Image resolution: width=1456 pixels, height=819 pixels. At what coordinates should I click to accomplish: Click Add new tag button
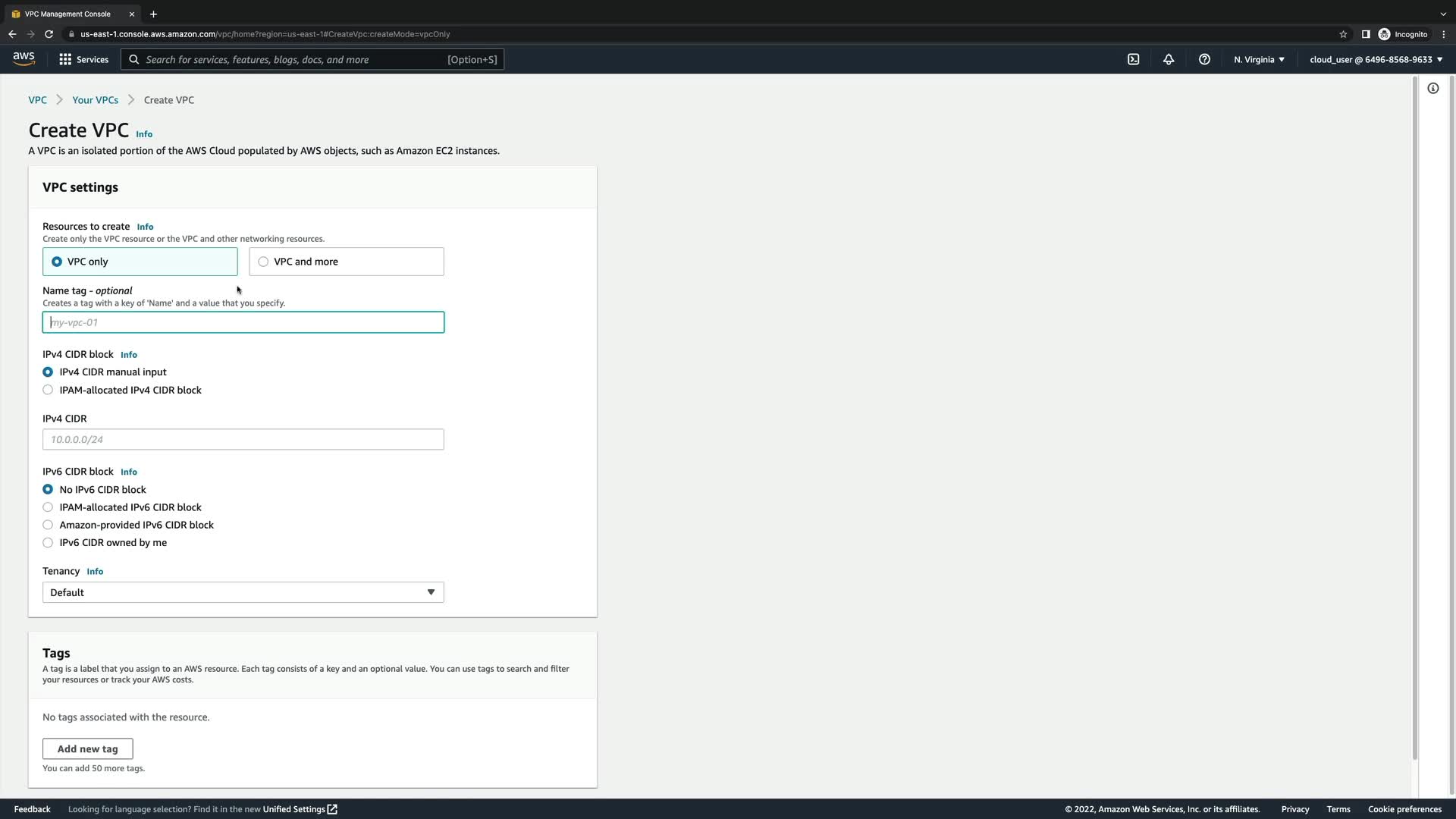coord(87,748)
